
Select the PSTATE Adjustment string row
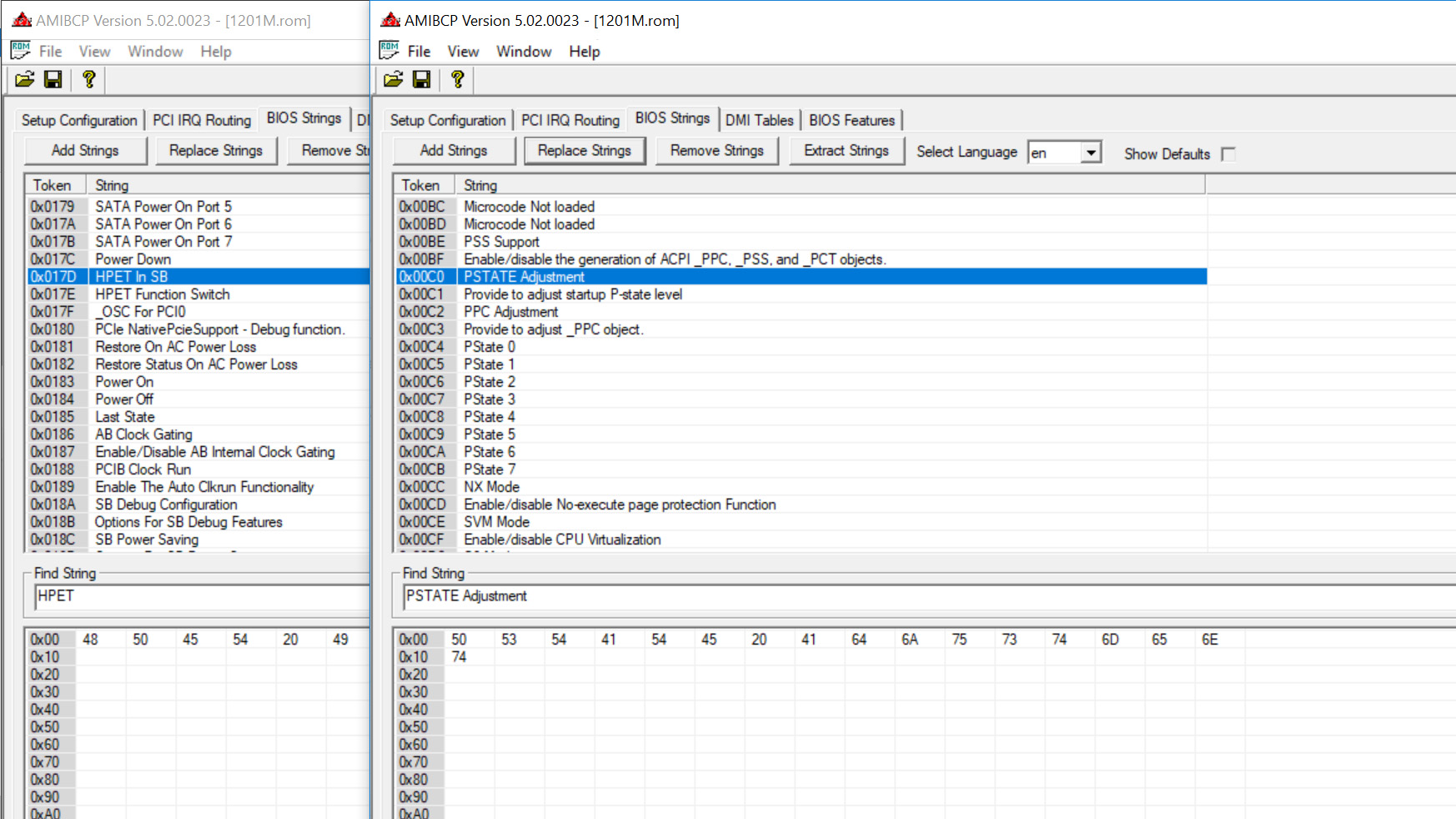click(x=801, y=277)
